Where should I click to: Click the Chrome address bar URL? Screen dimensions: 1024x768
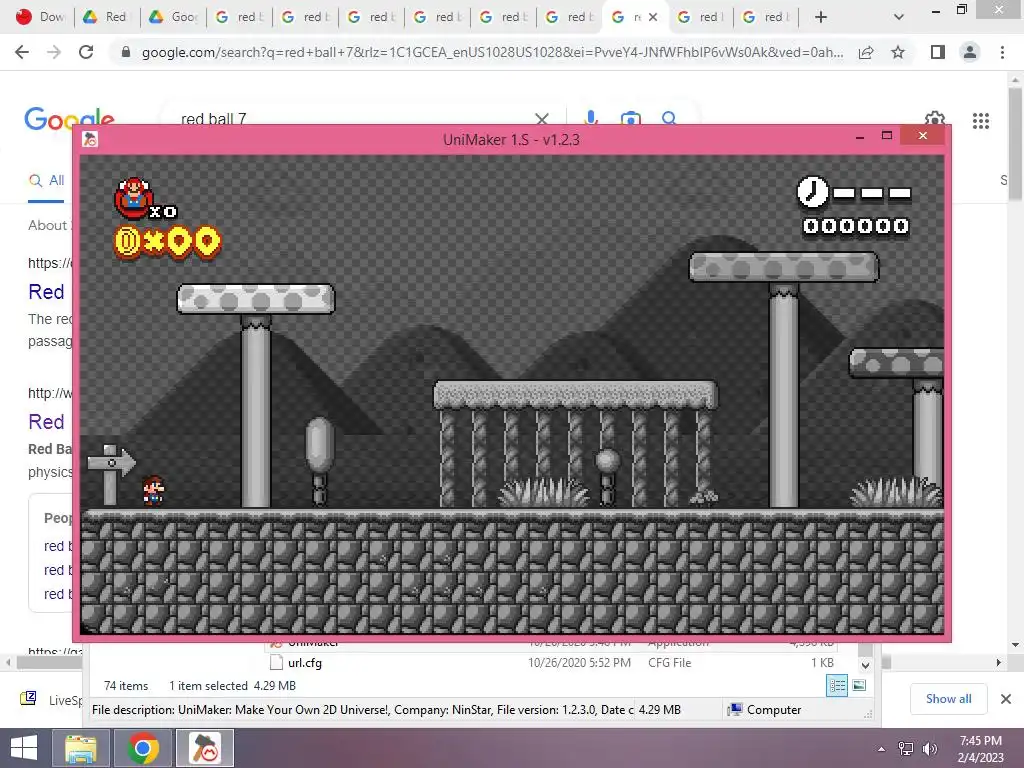pyautogui.click(x=492, y=52)
